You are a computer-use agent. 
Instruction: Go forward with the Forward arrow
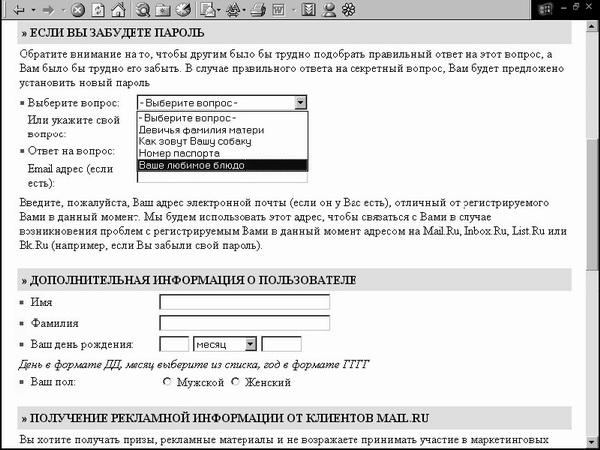[49, 10]
